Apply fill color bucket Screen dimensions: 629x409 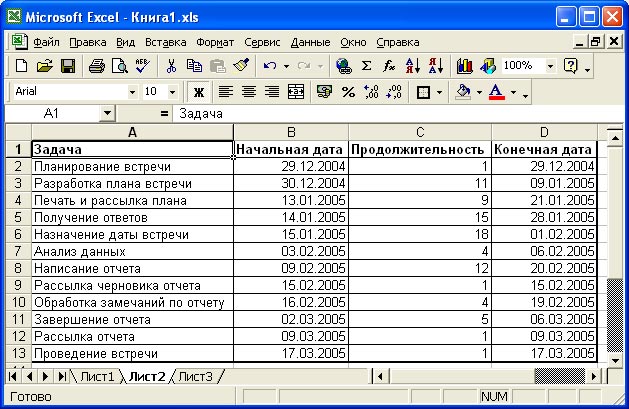pos(464,92)
